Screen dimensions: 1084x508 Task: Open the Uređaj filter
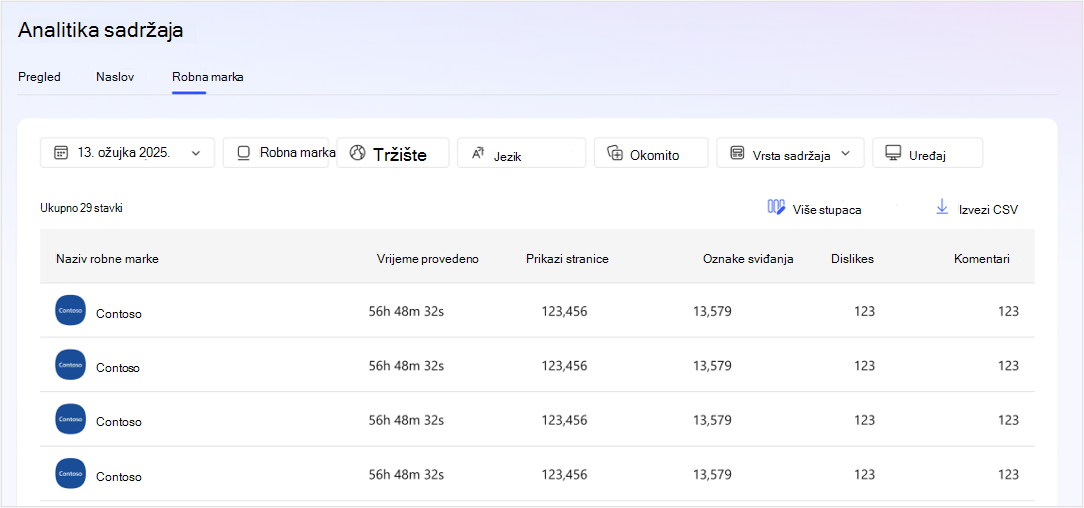[x=928, y=153]
